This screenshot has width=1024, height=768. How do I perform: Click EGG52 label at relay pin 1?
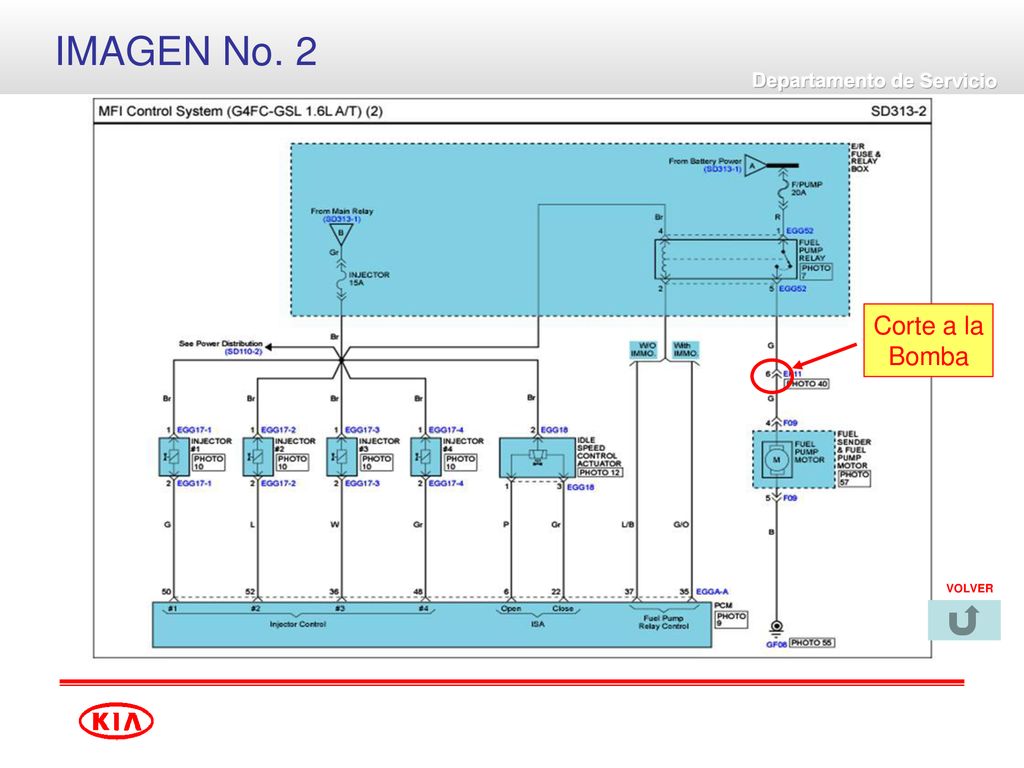coord(799,231)
